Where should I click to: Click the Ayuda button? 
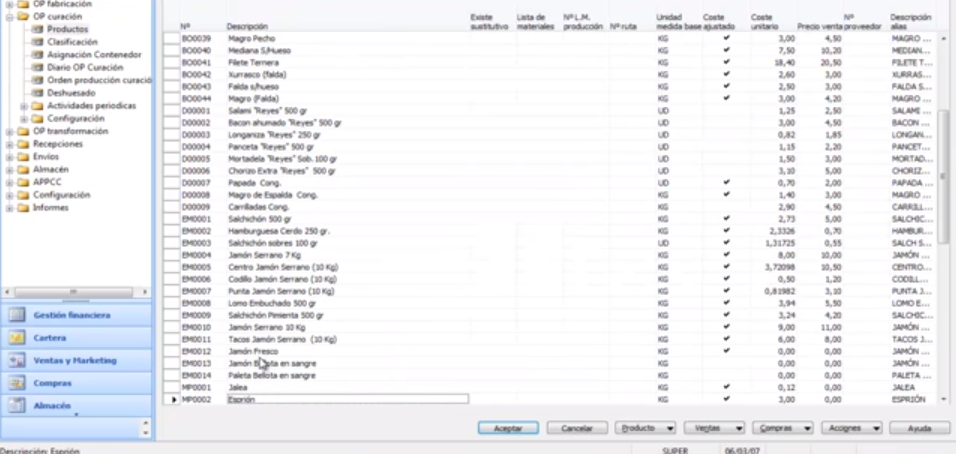(919, 428)
